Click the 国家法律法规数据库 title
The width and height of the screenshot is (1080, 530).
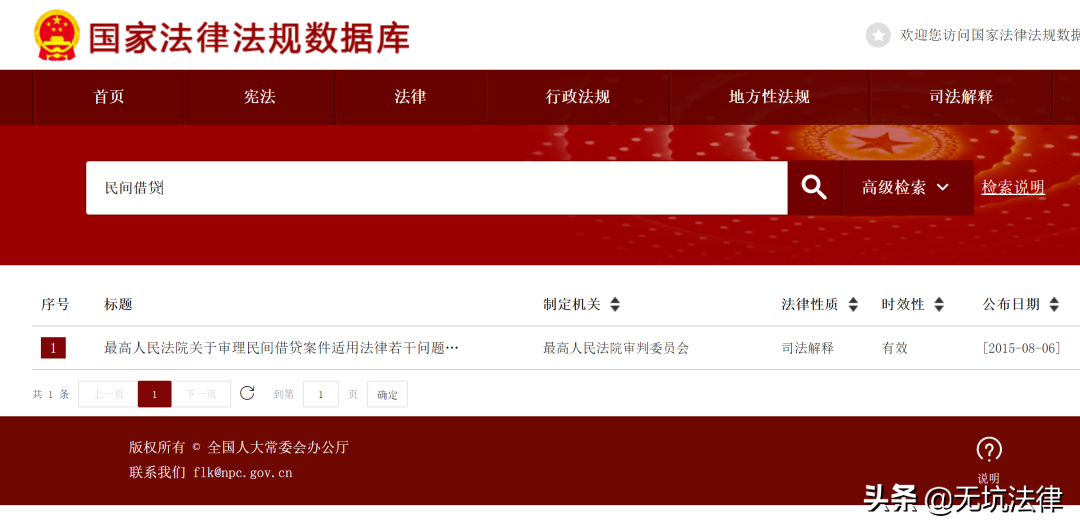pos(249,38)
